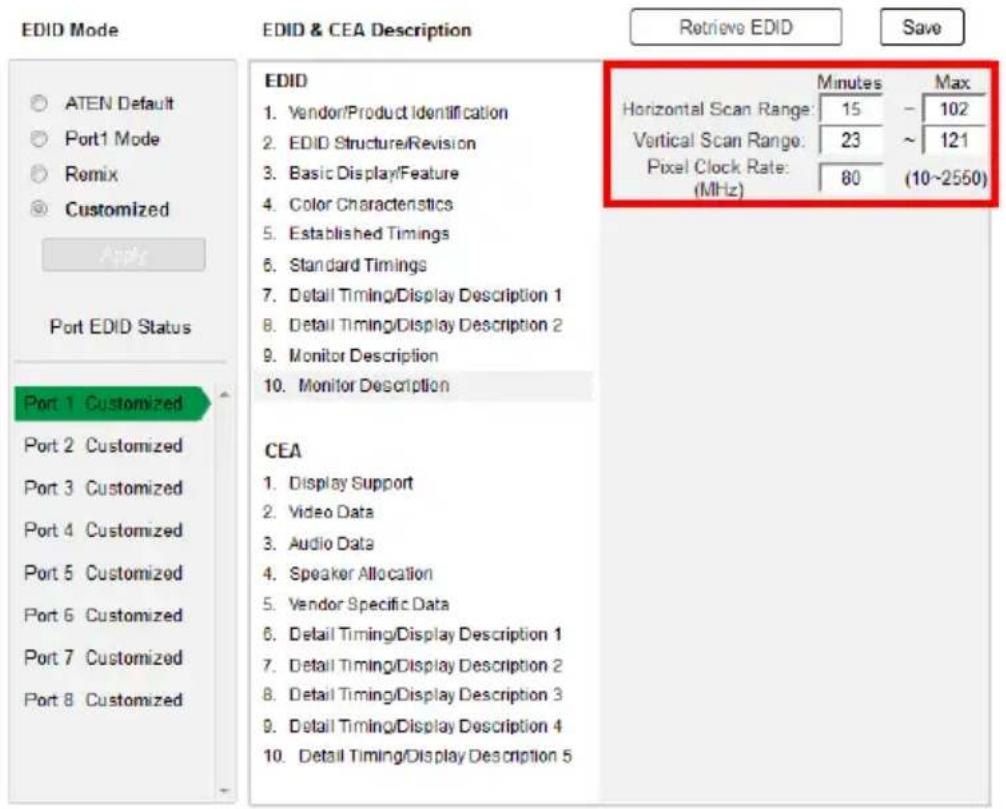The image size is (1006, 809).
Task: Select Port 7 Customized entry
Action: point(103,657)
